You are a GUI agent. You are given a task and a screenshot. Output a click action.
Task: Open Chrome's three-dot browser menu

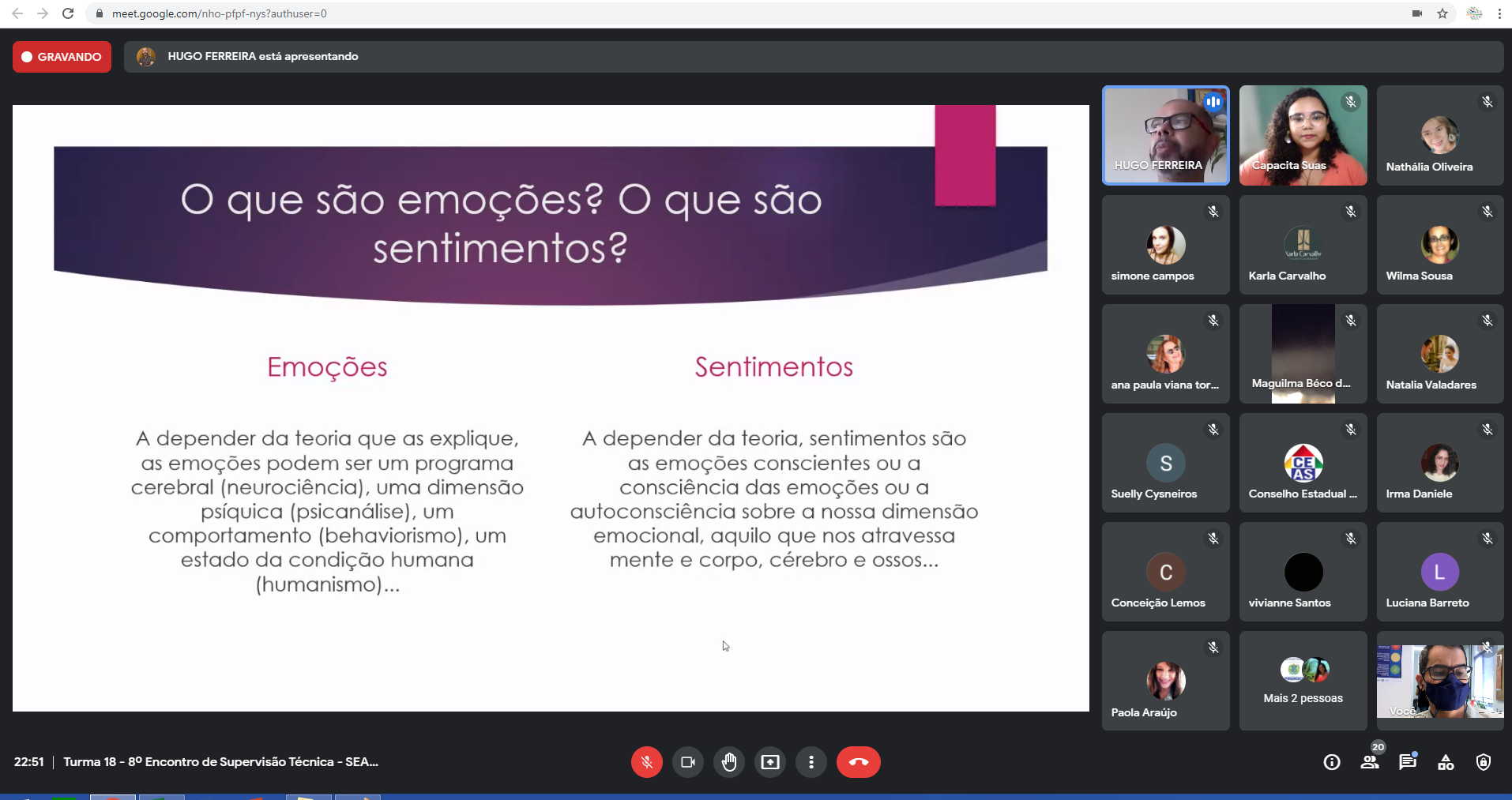[1499, 13]
